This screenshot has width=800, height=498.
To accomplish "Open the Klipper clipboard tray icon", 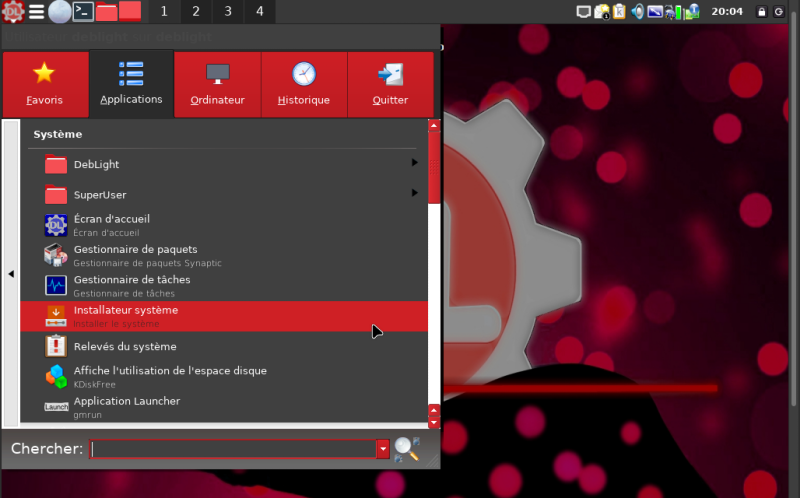I will pos(619,12).
